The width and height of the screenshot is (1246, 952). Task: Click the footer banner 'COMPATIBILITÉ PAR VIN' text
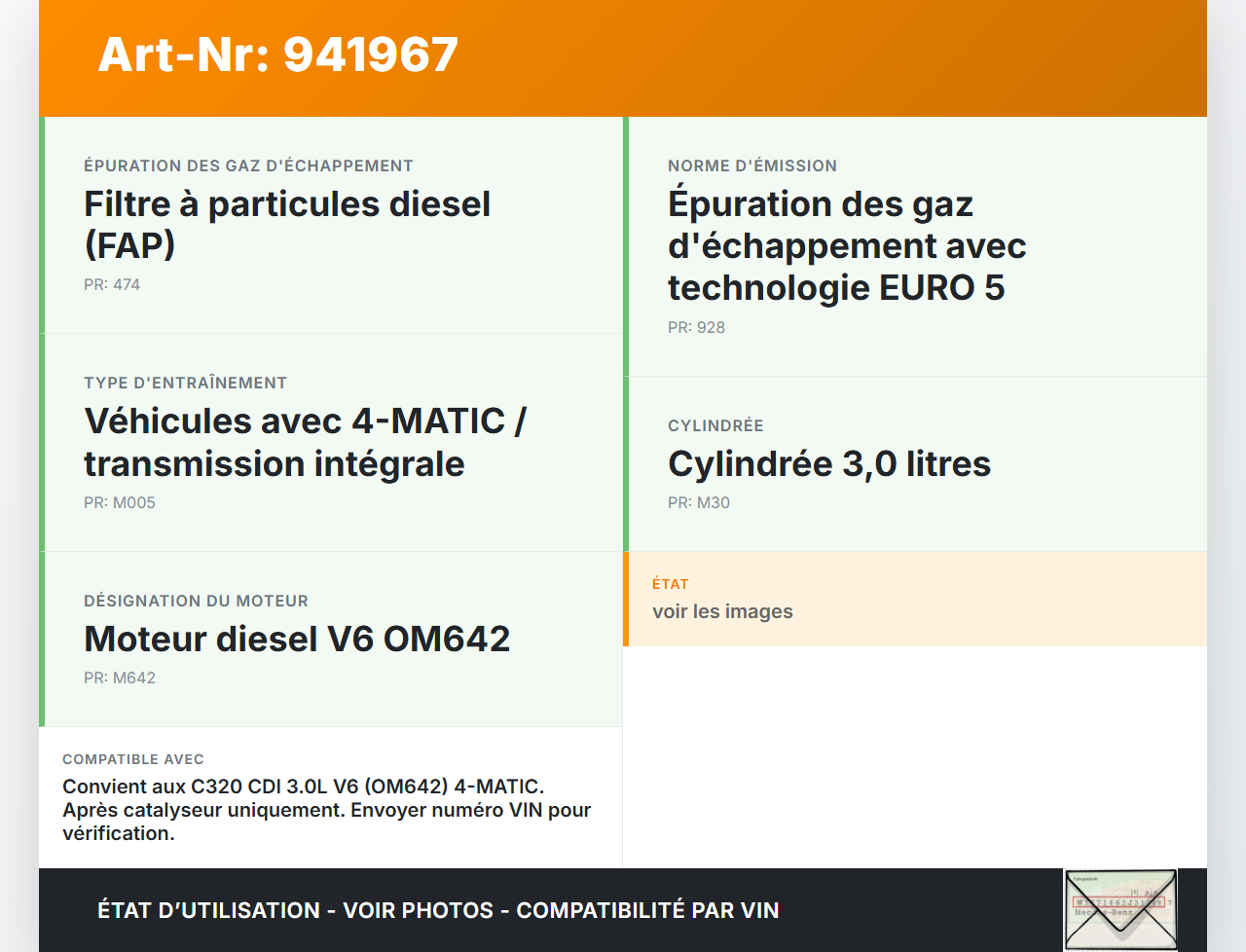tap(647, 910)
